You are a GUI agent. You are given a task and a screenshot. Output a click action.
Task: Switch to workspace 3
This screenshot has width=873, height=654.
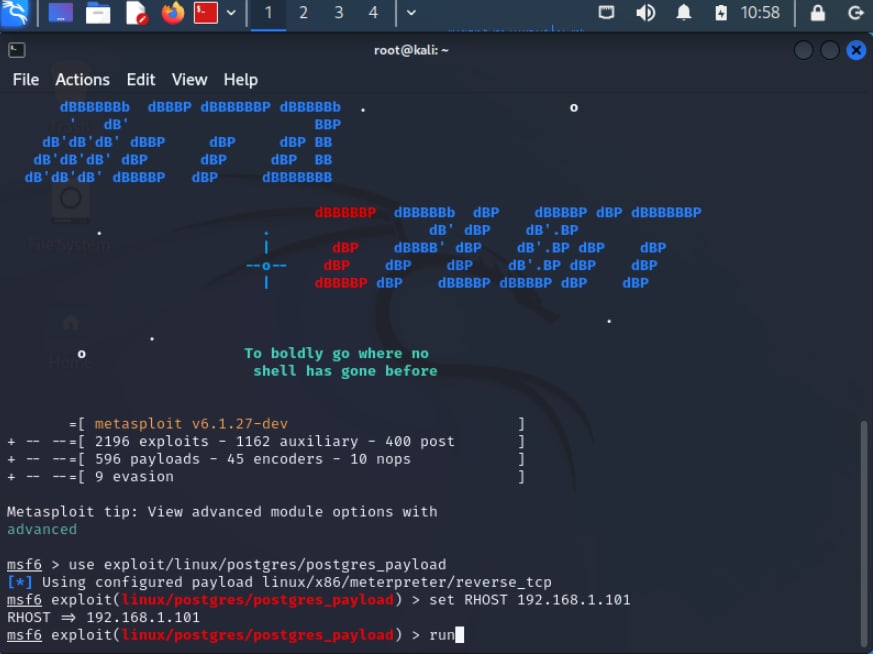click(339, 13)
